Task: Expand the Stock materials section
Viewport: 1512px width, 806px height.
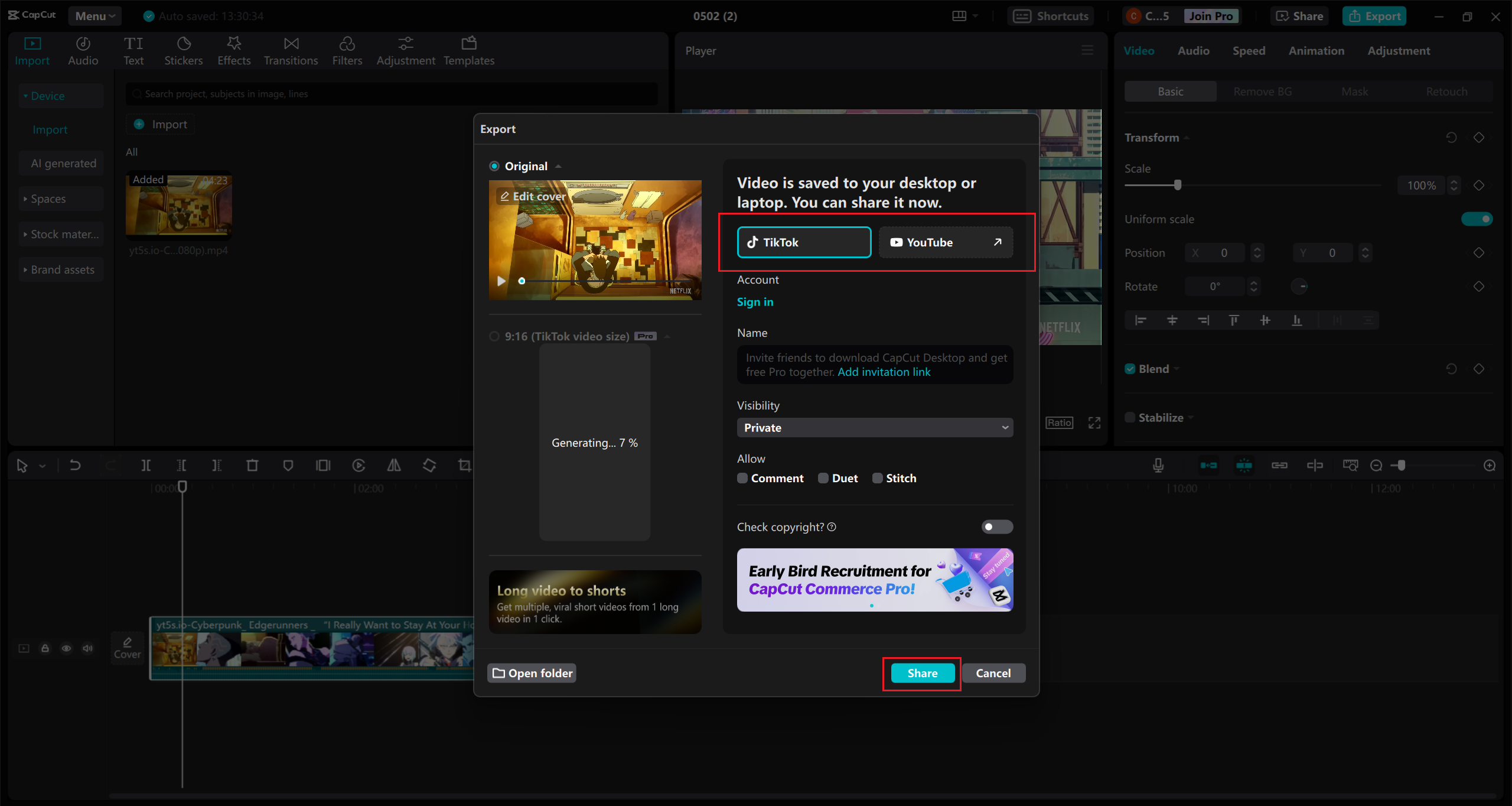Action: (61, 234)
